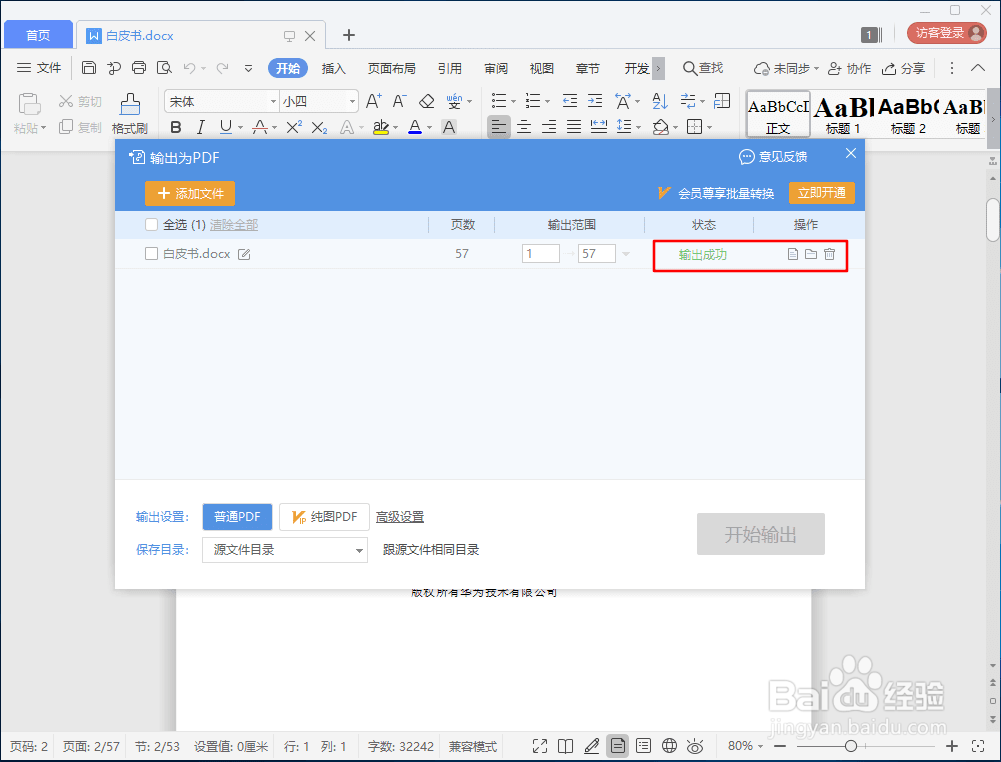Open the output folder for 白皮书.docx
This screenshot has width=1001, height=762.
(811, 254)
